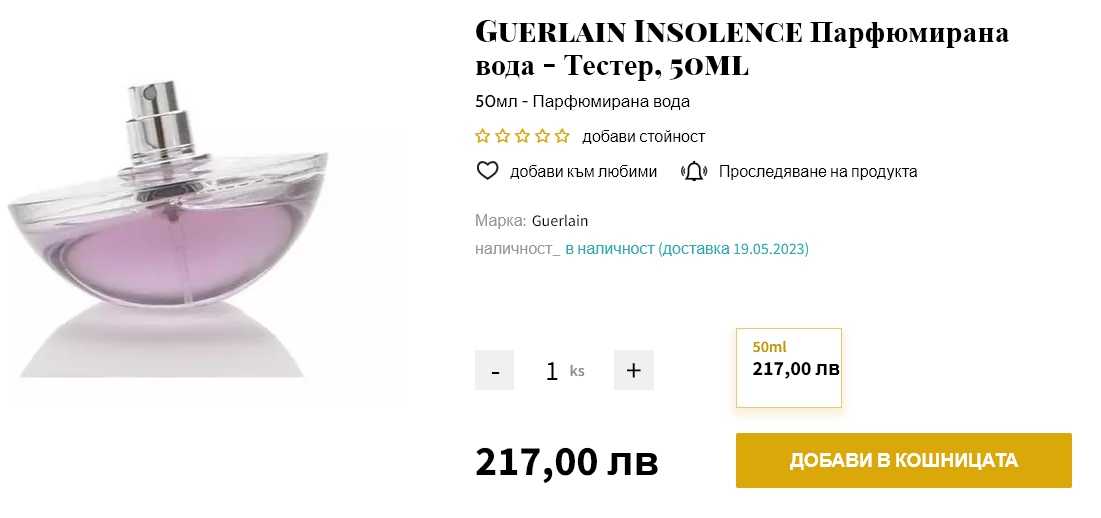Decrease quantity with the minus button

(x=494, y=370)
